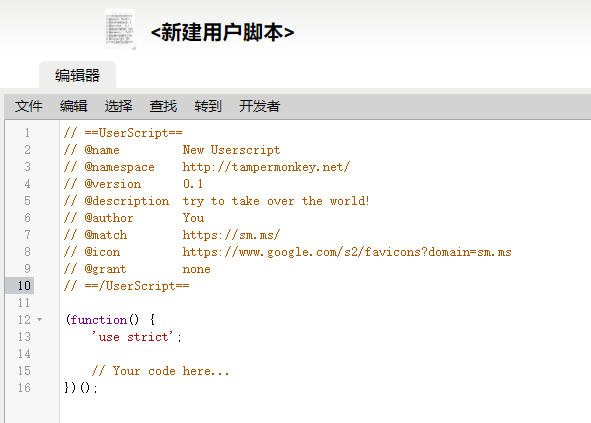Click line number 1 in the gutter
The height and width of the screenshot is (423, 591).
27,133
